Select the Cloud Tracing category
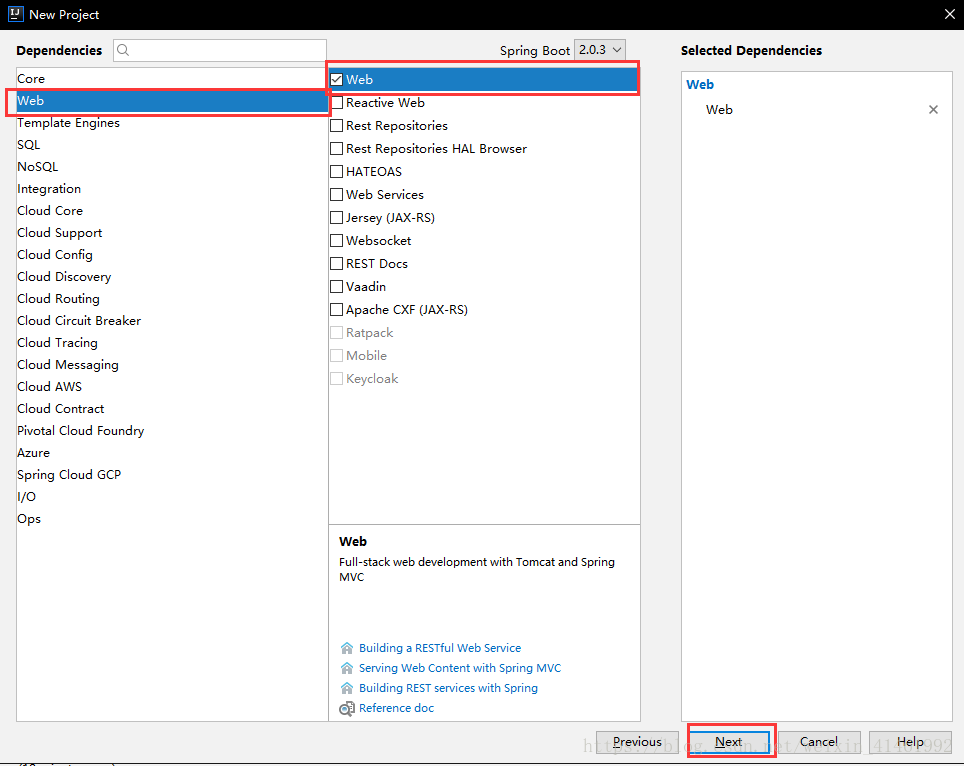964x766 pixels. (x=172, y=343)
